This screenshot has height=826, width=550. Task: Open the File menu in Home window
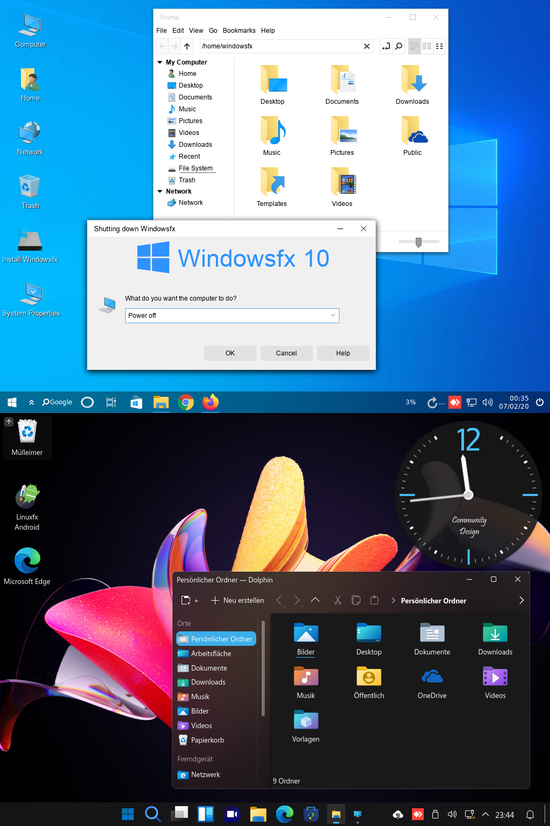tap(161, 31)
